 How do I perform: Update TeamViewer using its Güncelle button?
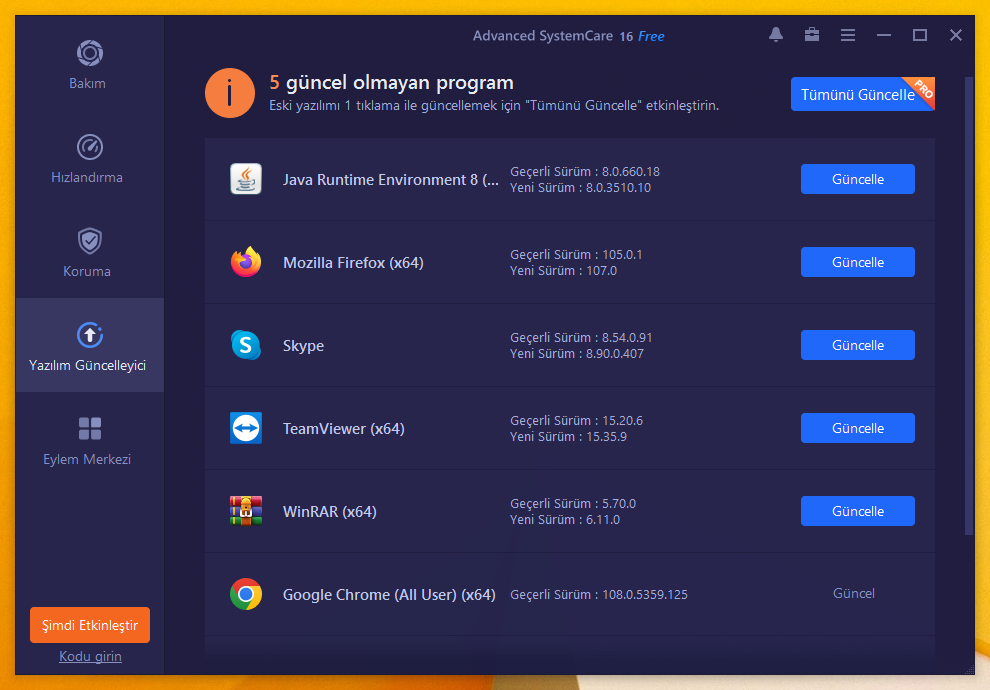(857, 428)
